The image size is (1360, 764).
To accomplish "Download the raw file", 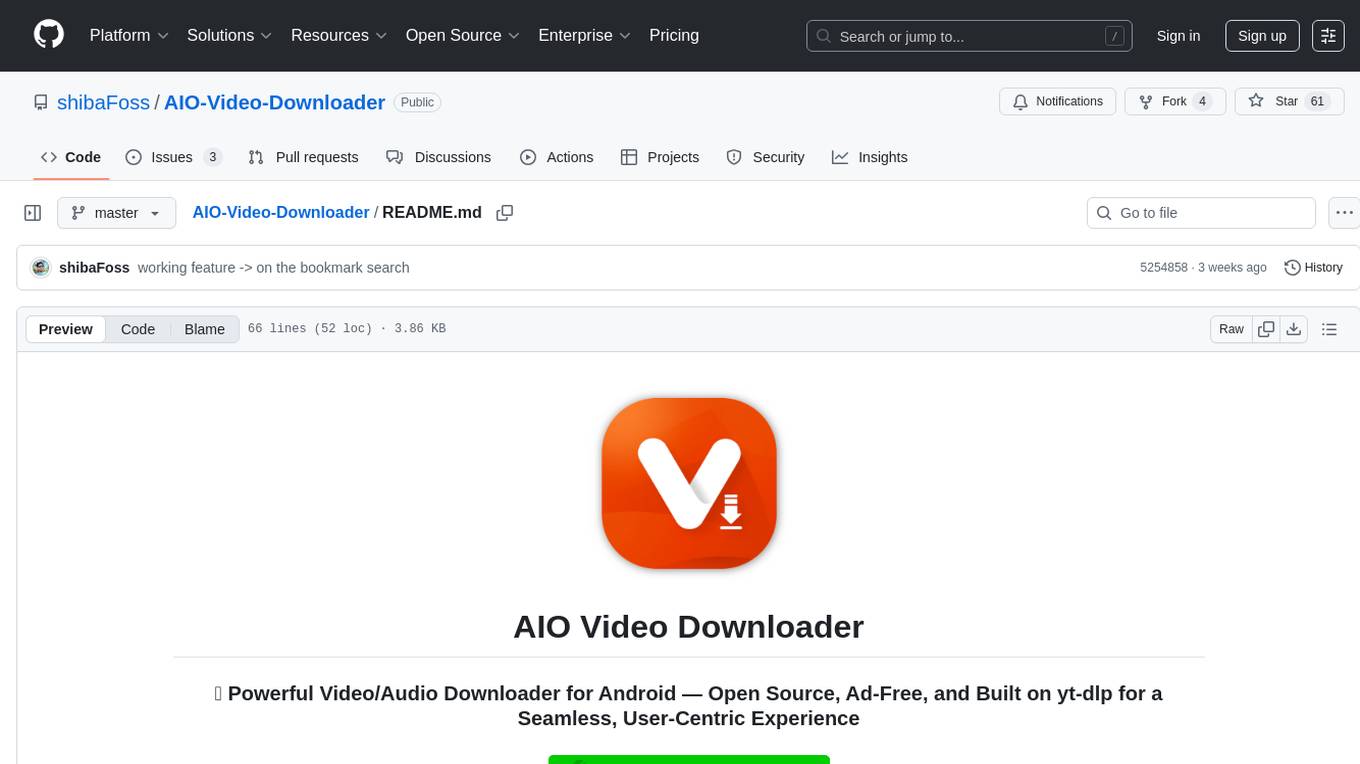I will click(x=1294, y=329).
